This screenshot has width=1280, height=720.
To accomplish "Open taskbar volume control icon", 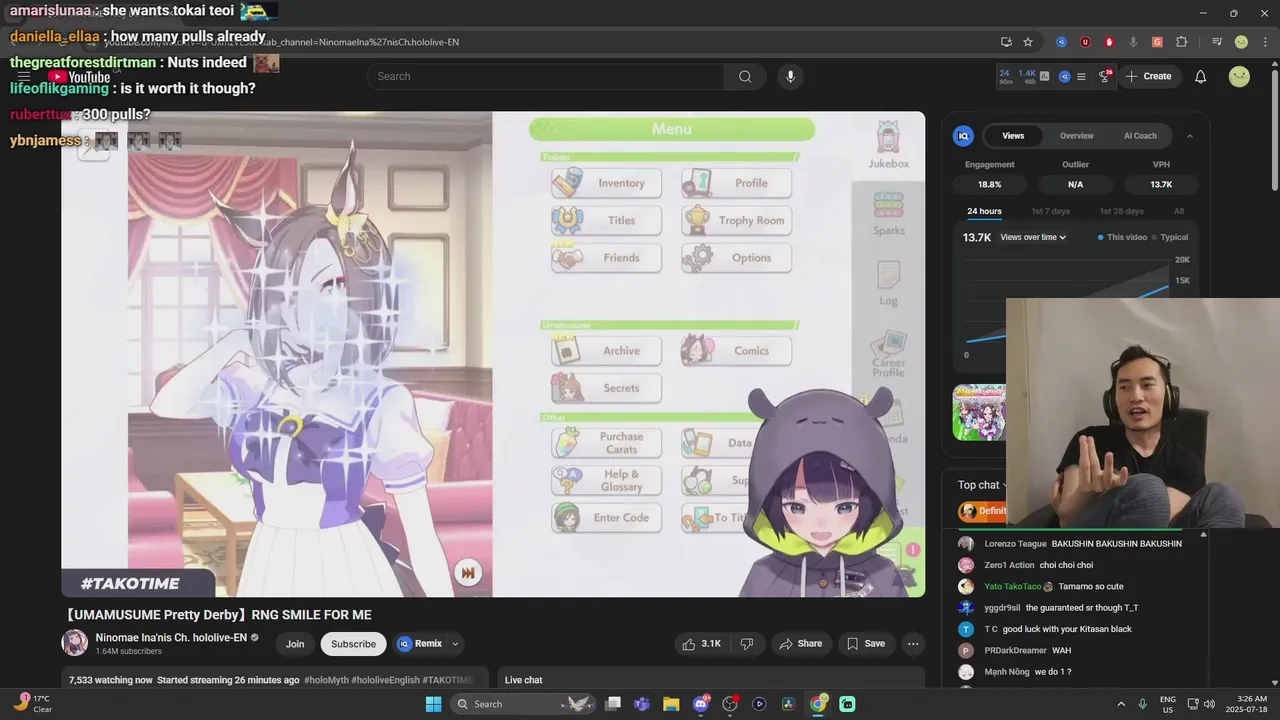I will 1209,704.
